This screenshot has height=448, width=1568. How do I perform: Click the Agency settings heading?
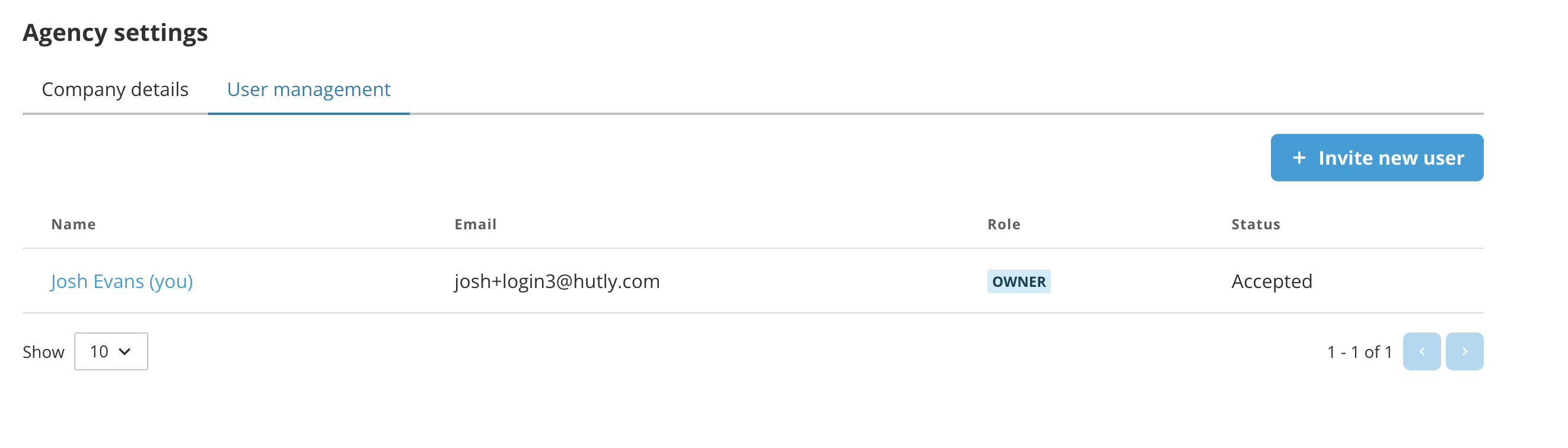tap(116, 33)
